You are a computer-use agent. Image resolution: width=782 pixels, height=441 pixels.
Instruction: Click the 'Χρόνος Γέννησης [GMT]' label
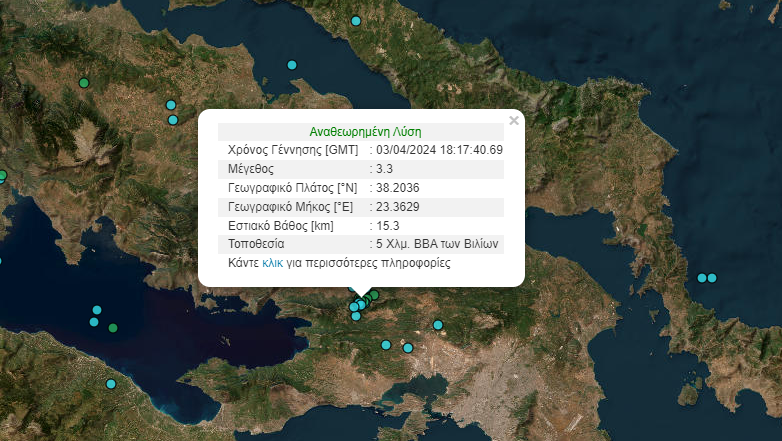[x=293, y=150]
